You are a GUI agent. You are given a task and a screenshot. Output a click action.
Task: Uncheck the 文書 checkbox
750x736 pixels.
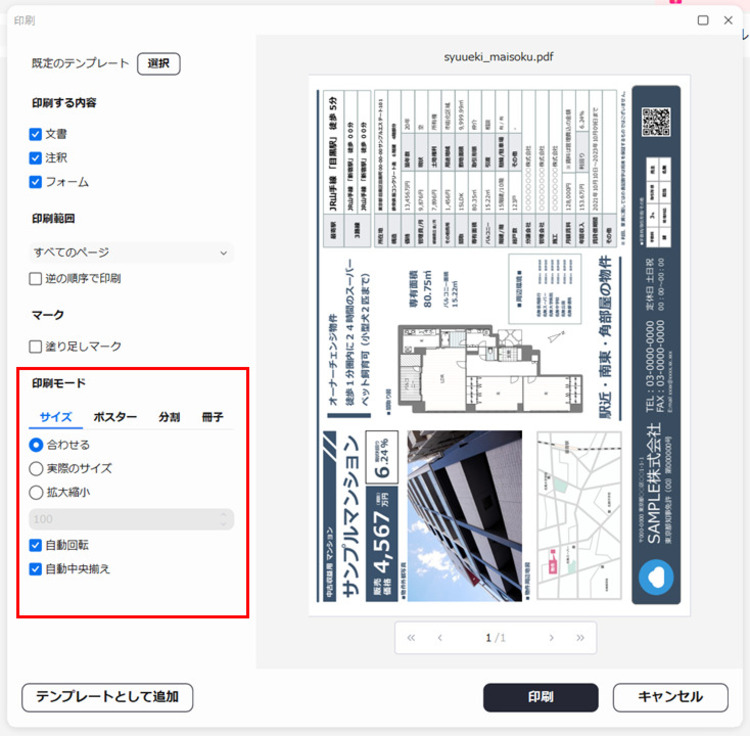pos(35,134)
